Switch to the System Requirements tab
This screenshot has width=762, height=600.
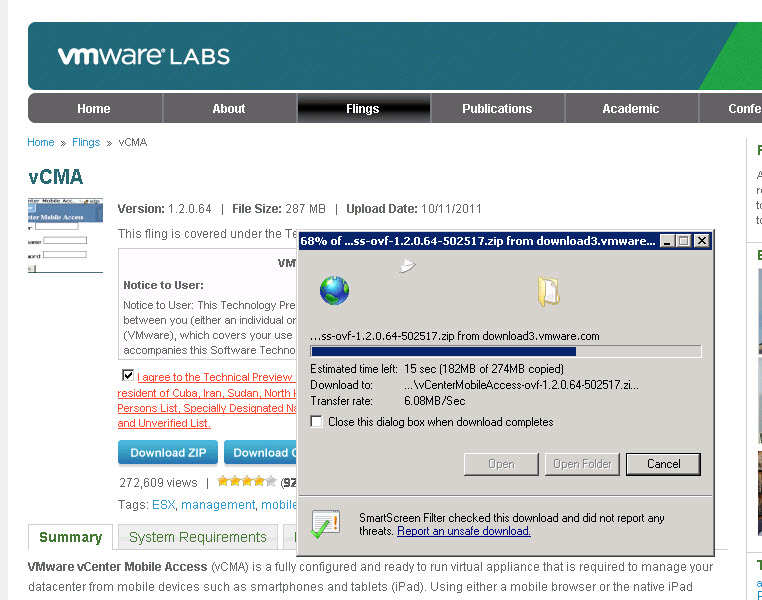point(198,537)
